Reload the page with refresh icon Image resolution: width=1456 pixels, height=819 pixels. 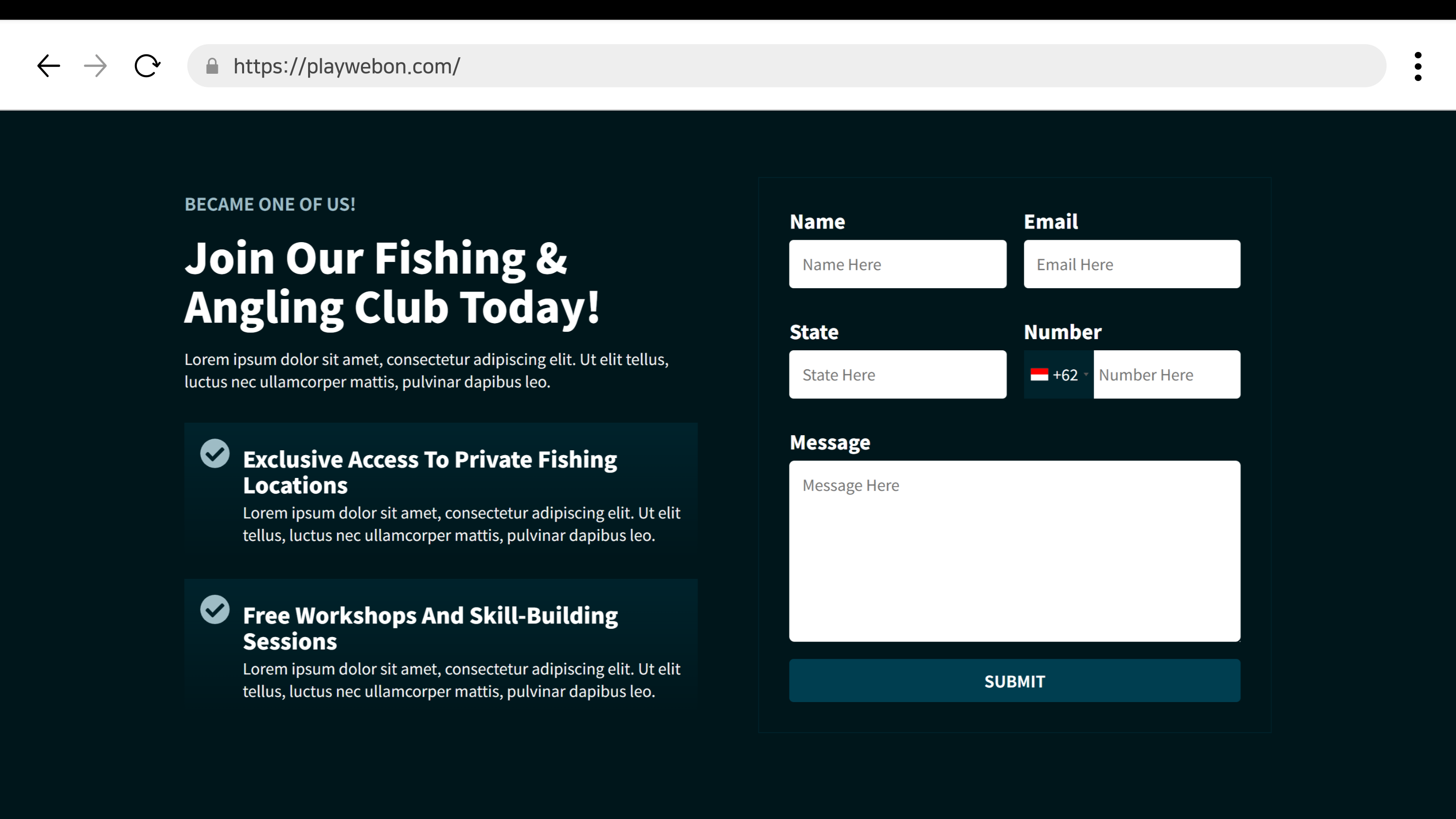coord(147,66)
